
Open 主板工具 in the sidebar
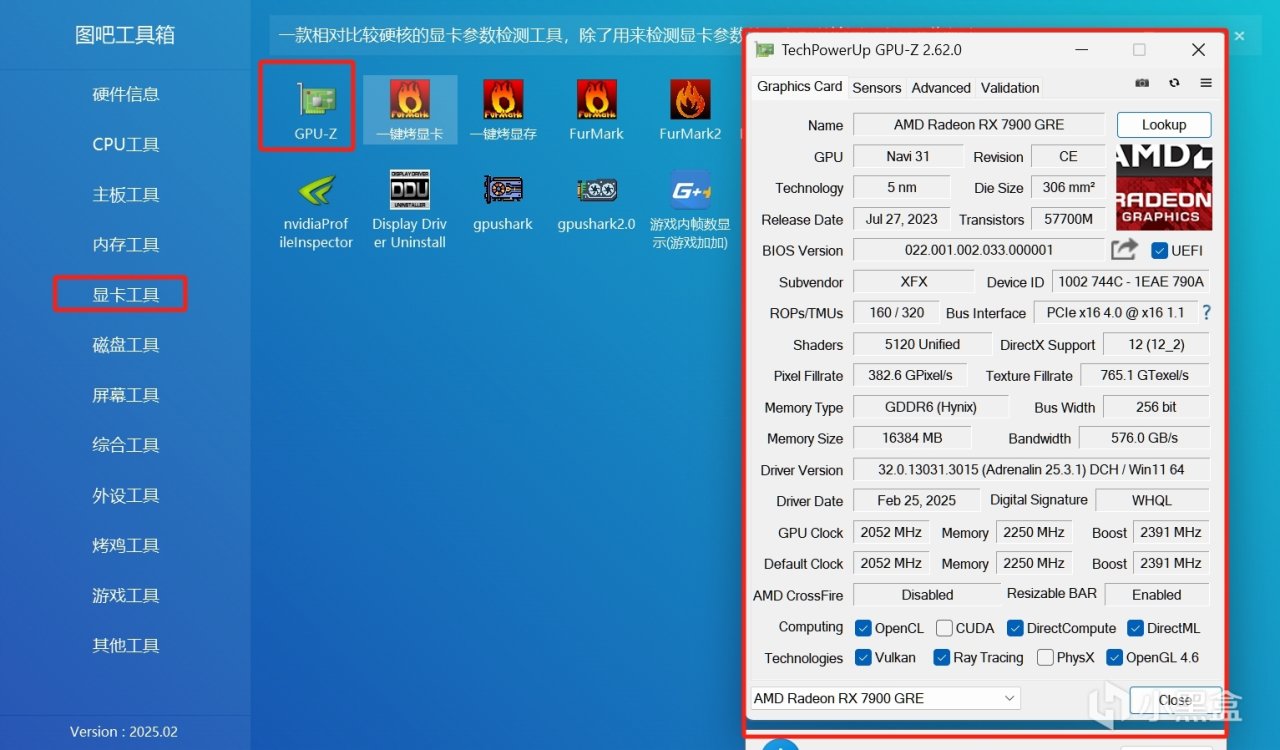pyautogui.click(x=126, y=194)
